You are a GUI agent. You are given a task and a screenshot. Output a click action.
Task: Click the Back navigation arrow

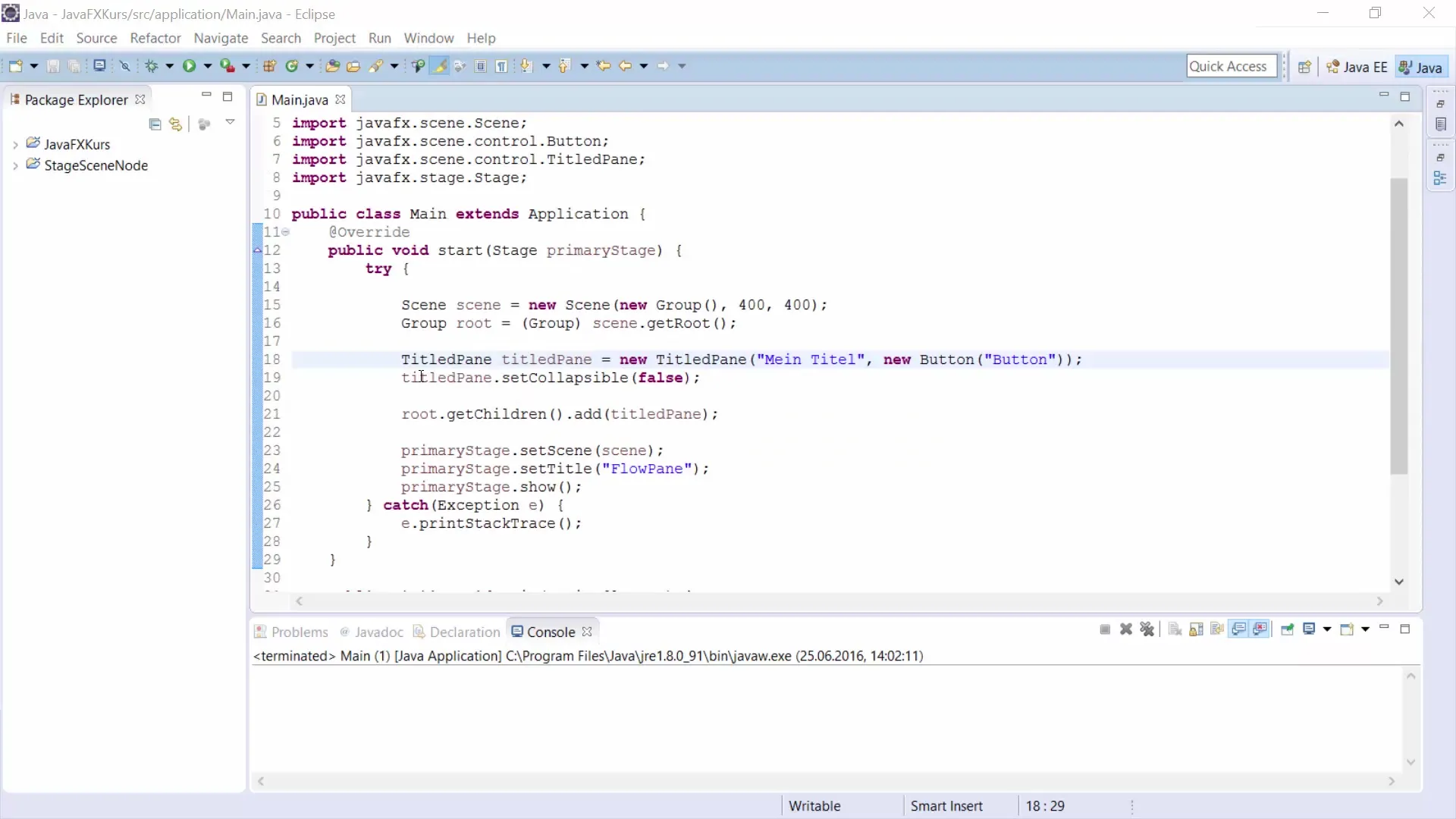626,66
